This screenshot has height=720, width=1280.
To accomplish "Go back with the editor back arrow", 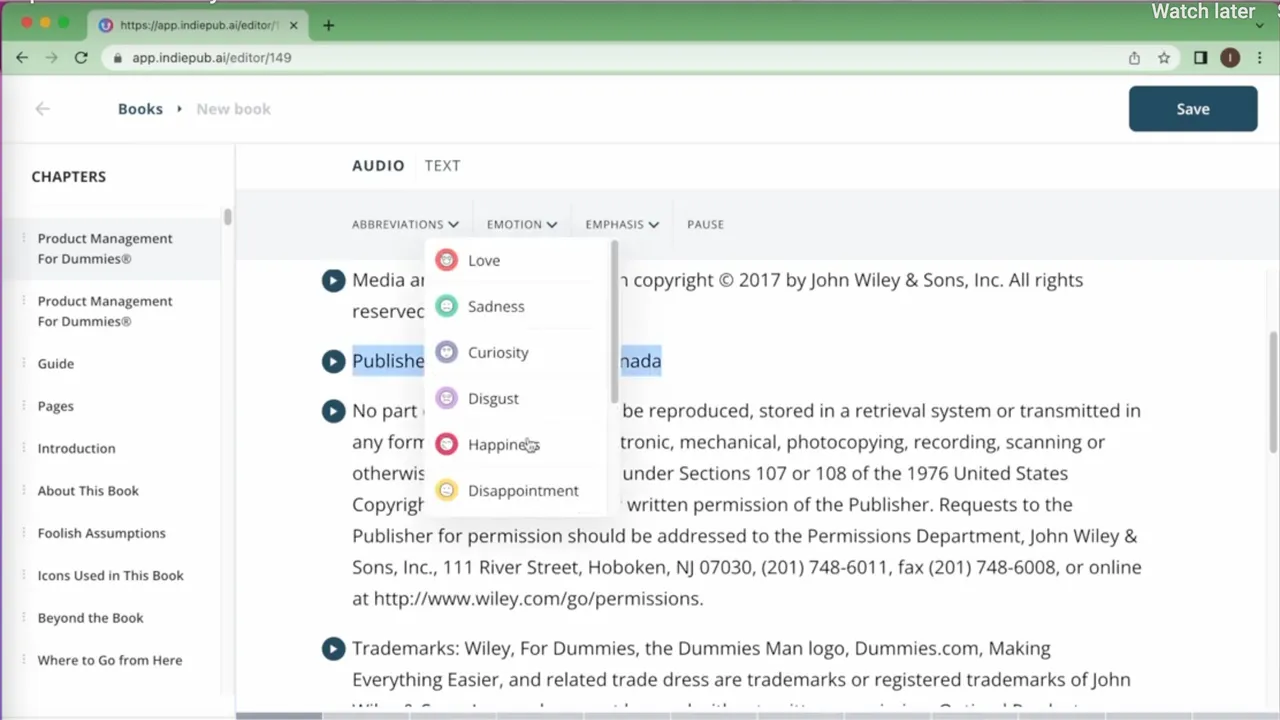I will [x=42, y=109].
